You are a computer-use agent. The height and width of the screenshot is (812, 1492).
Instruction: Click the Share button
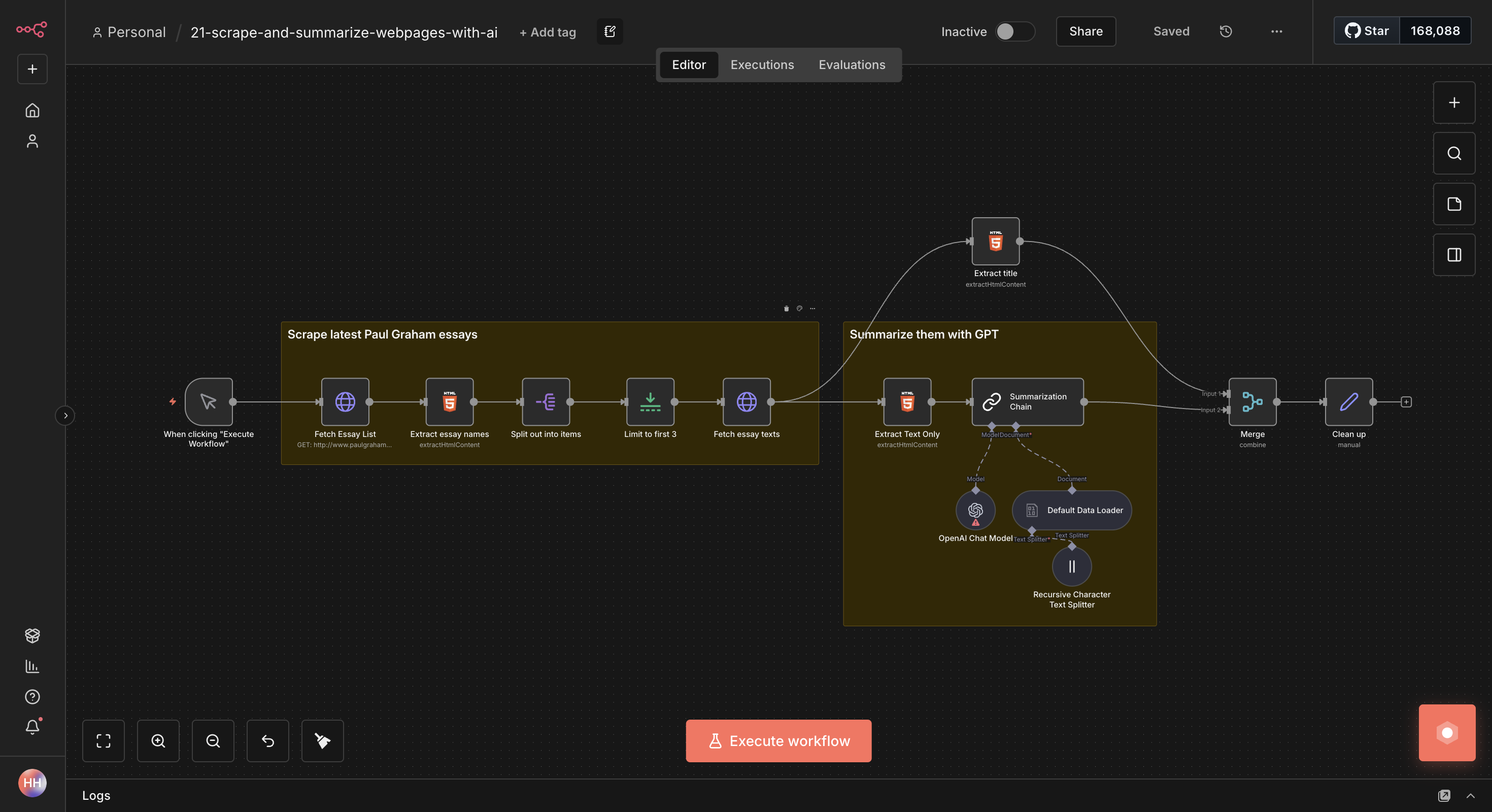click(x=1086, y=31)
